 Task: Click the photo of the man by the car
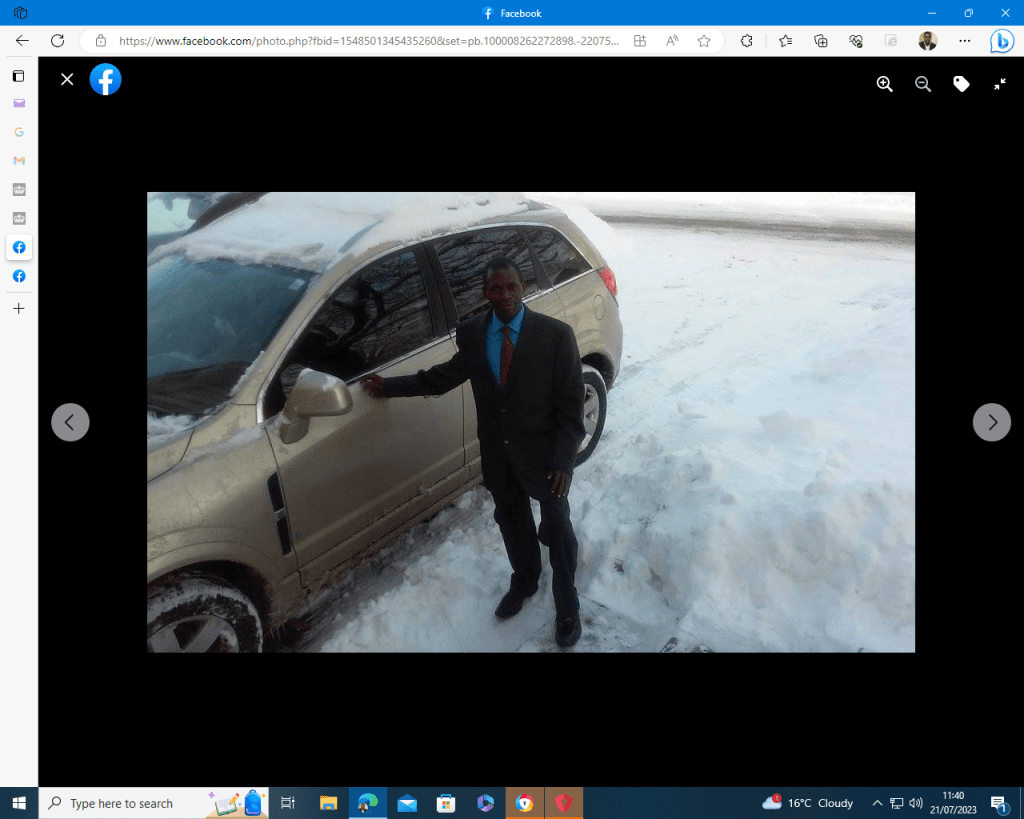pos(530,421)
